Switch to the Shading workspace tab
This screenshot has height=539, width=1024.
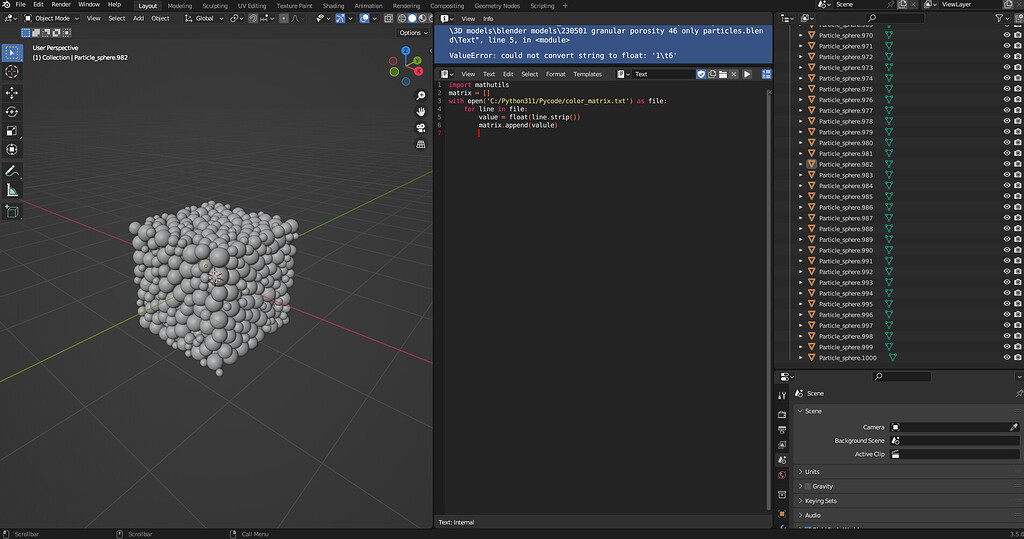(x=333, y=6)
